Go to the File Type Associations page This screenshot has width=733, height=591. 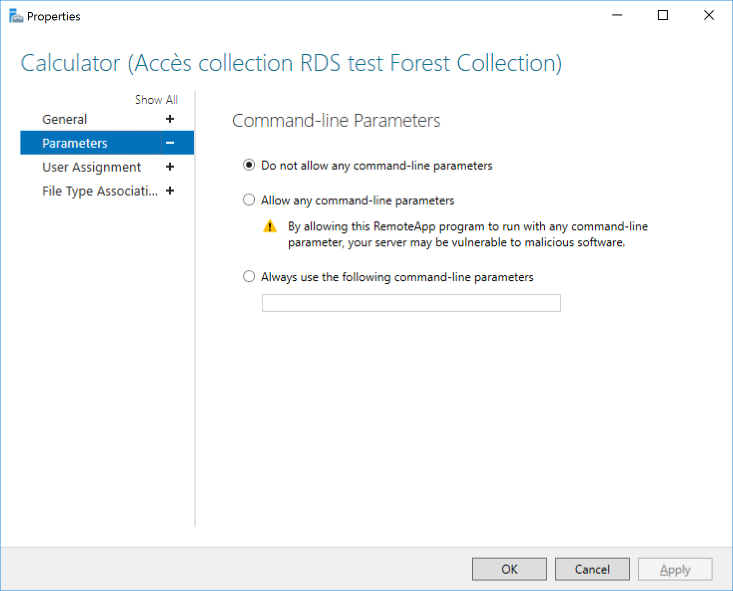click(99, 191)
